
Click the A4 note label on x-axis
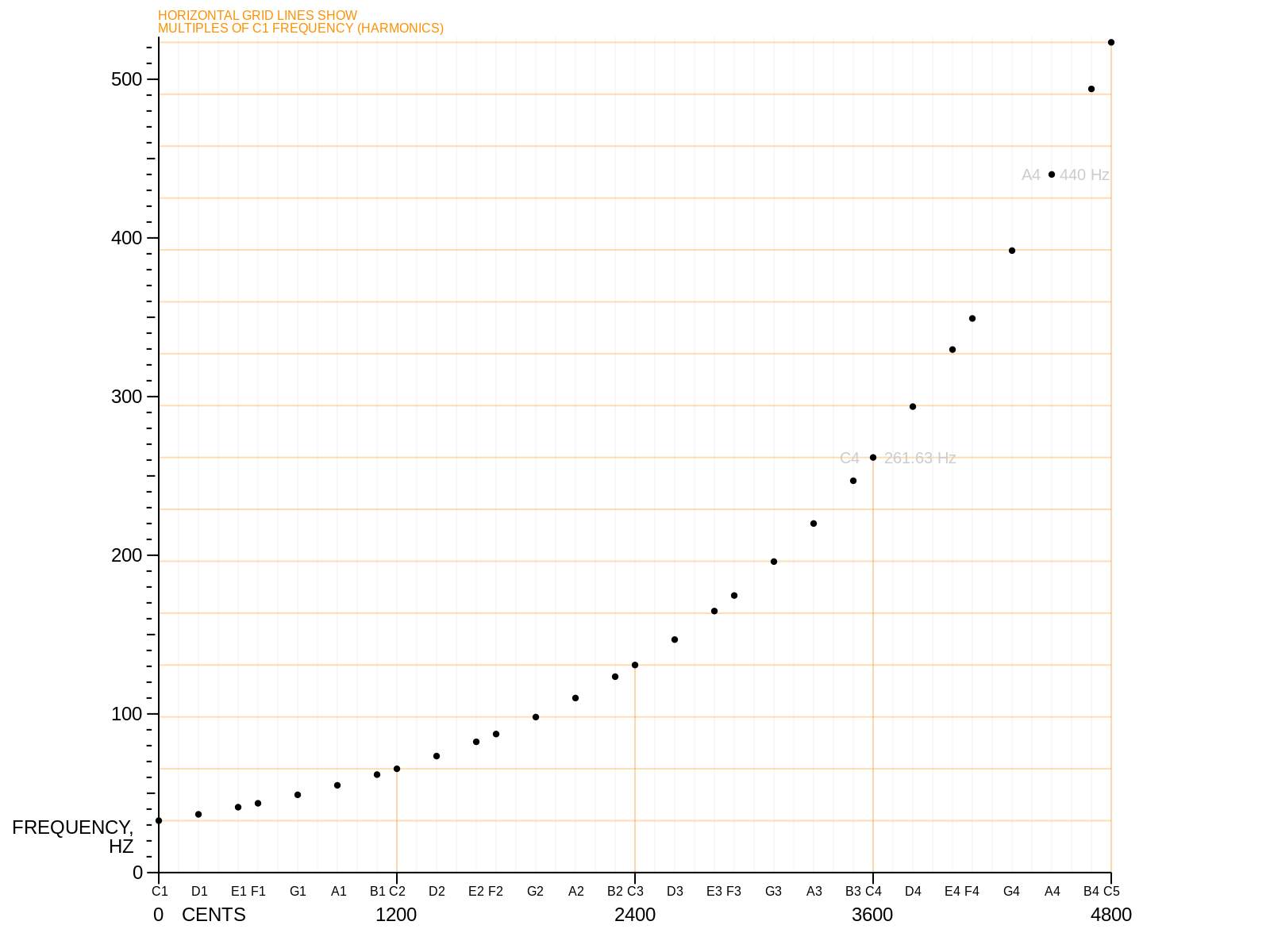pos(1052,891)
